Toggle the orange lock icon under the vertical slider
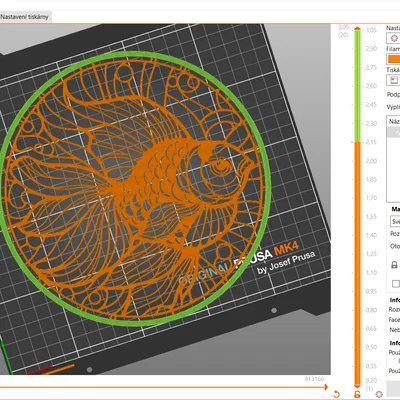 pos(357,394)
